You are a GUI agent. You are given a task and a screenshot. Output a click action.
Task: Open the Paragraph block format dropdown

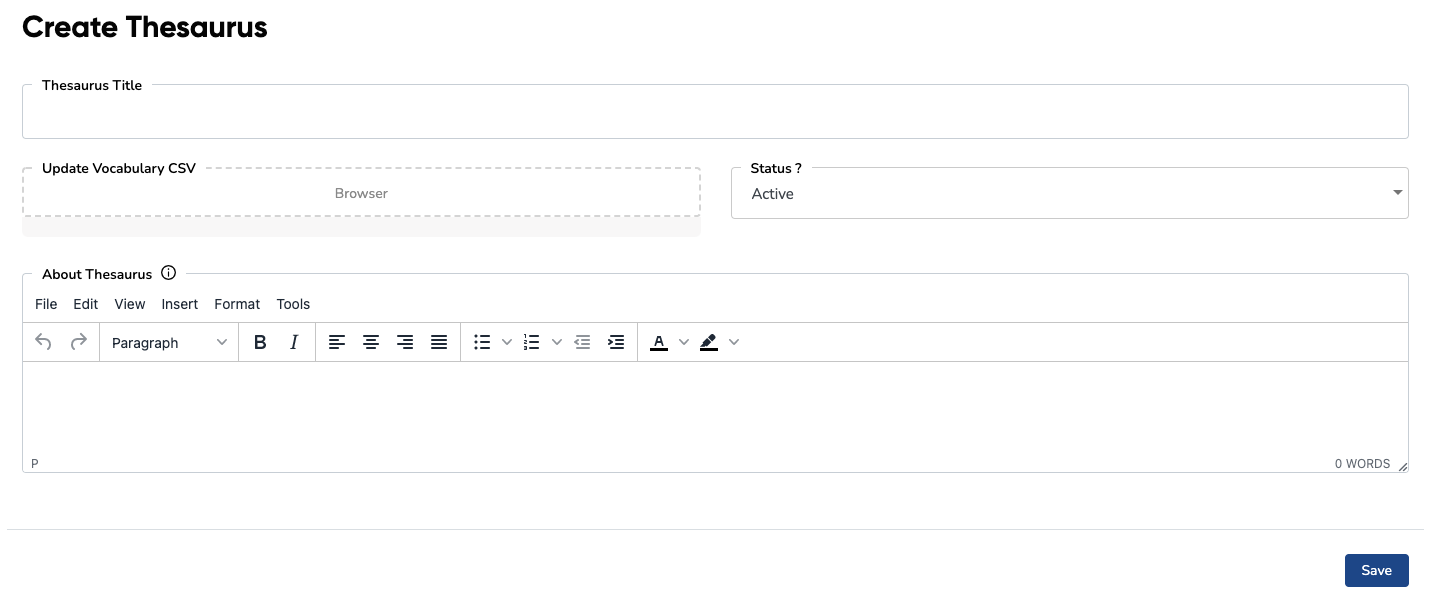(169, 342)
